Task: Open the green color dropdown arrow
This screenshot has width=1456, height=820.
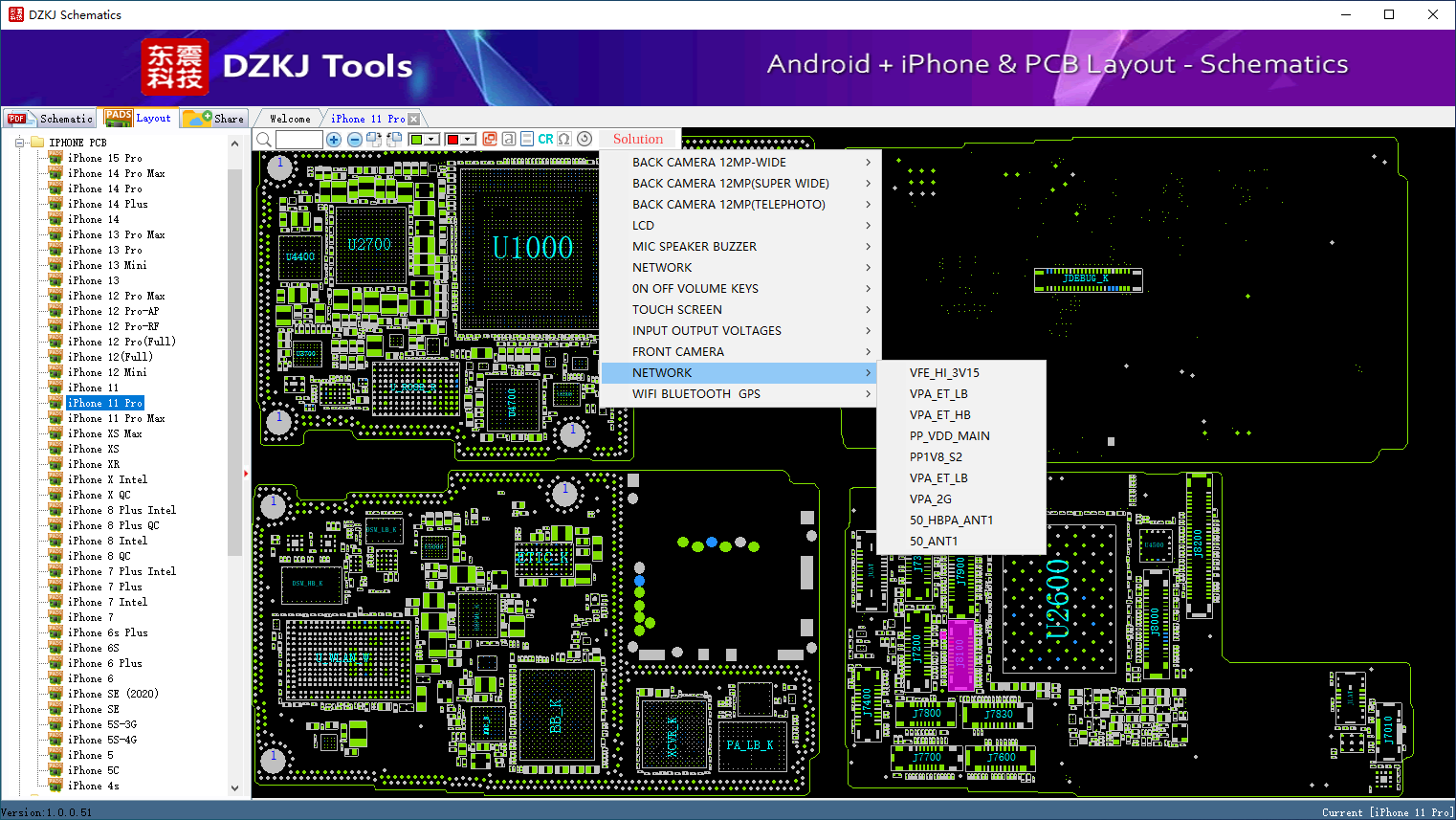Action: [x=432, y=140]
